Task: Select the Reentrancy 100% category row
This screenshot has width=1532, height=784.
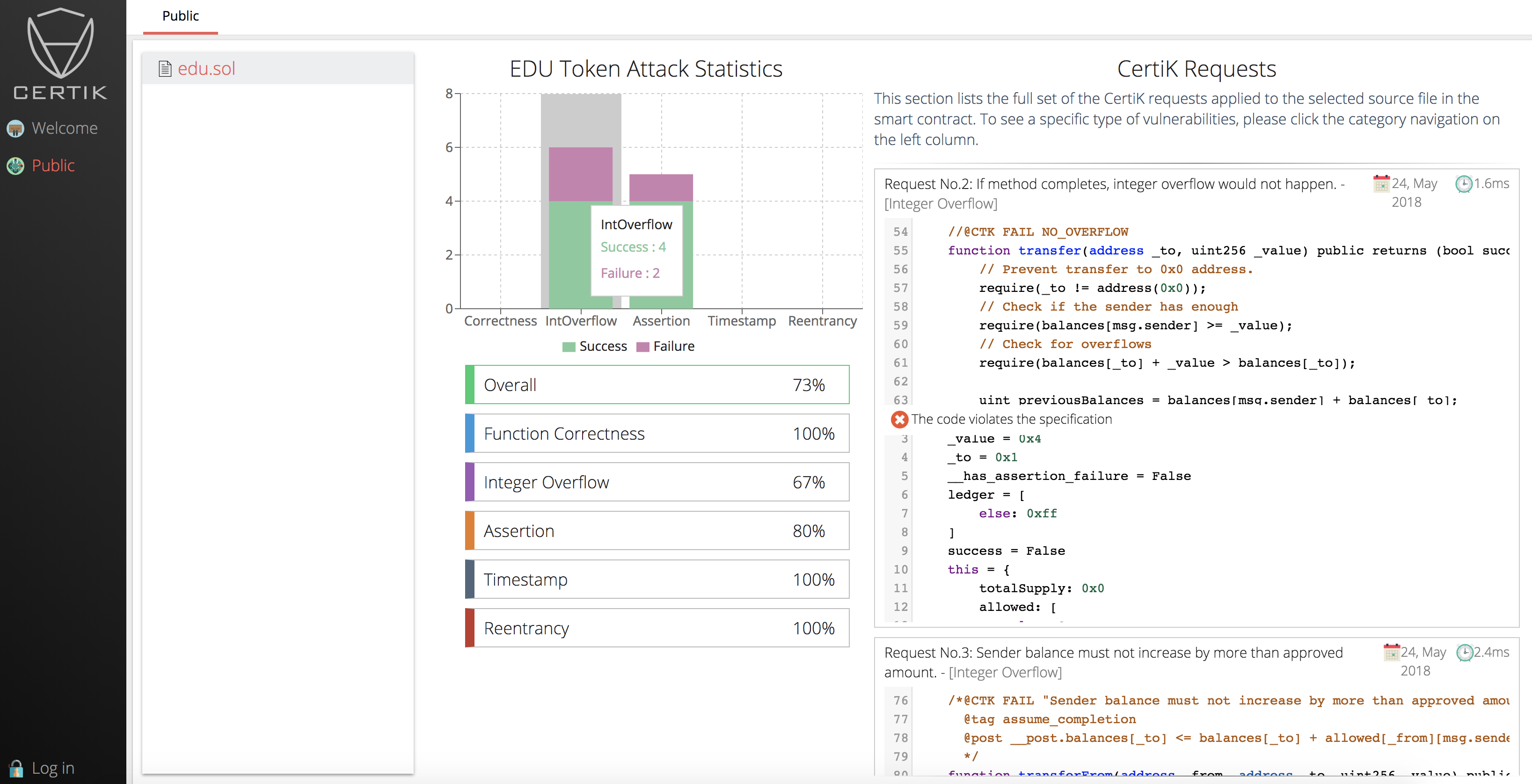Action: pos(657,628)
